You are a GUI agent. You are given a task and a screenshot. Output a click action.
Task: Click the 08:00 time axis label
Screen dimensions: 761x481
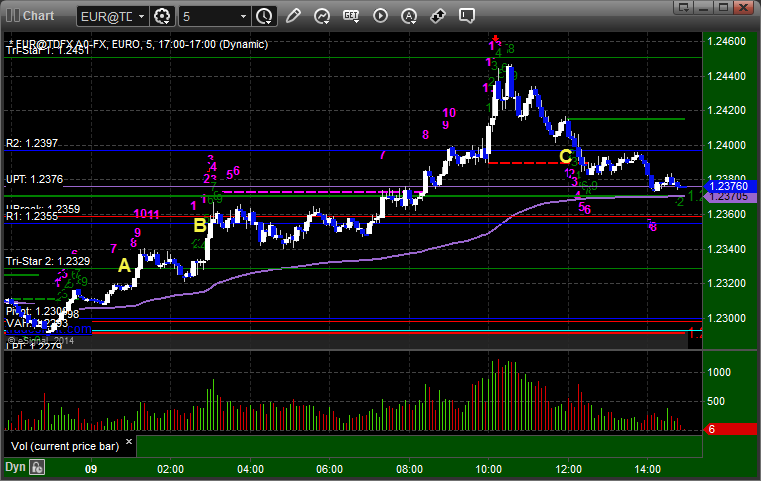[x=409, y=469]
